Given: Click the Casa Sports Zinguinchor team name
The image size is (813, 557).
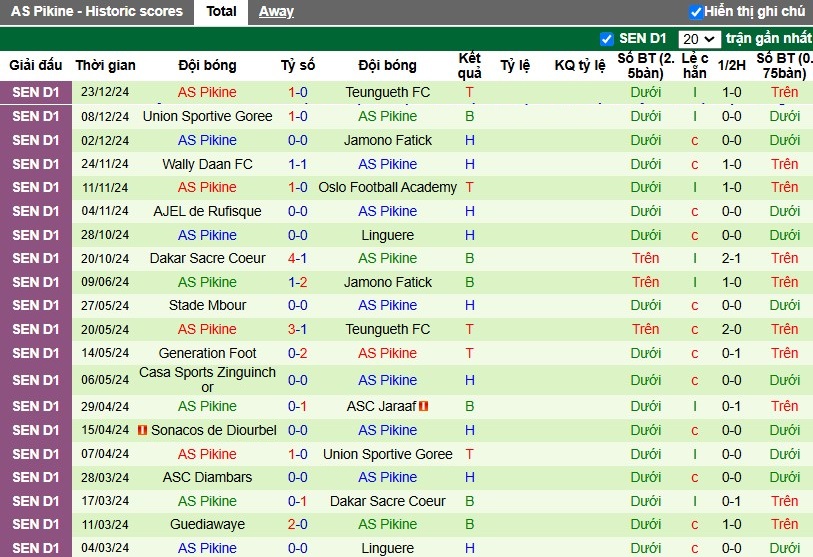Looking at the screenshot, I should coord(207,380).
